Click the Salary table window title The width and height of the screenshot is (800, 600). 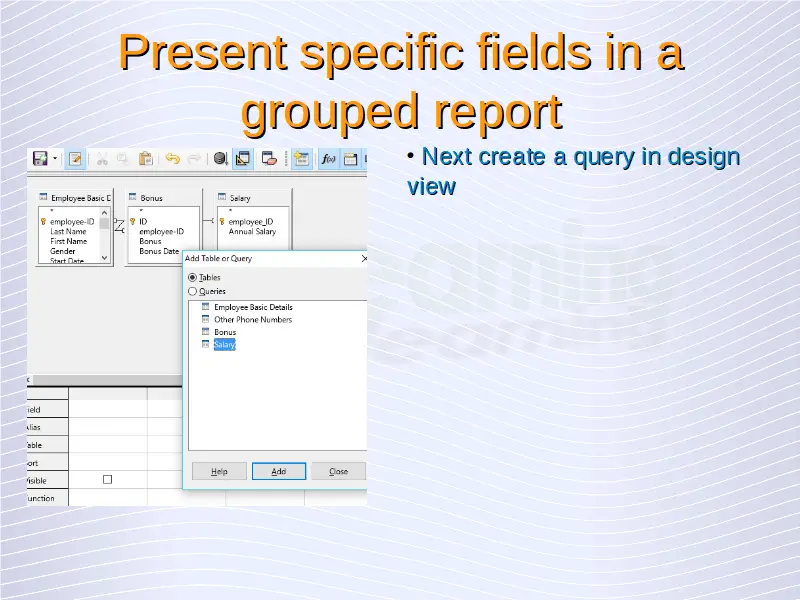[x=240, y=198]
